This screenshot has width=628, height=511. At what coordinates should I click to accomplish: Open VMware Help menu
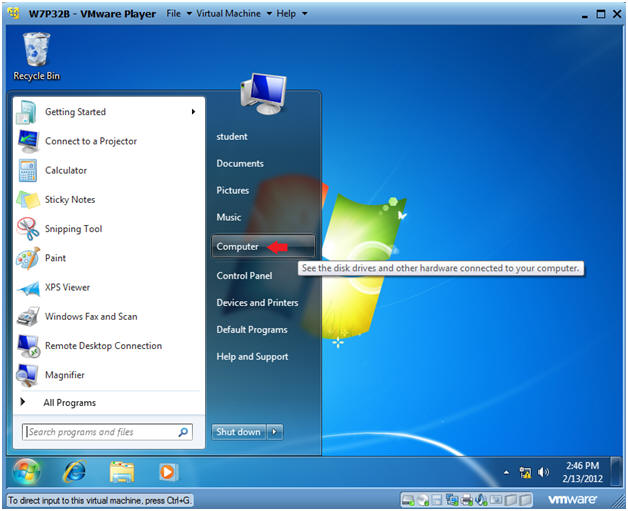(x=292, y=14)
